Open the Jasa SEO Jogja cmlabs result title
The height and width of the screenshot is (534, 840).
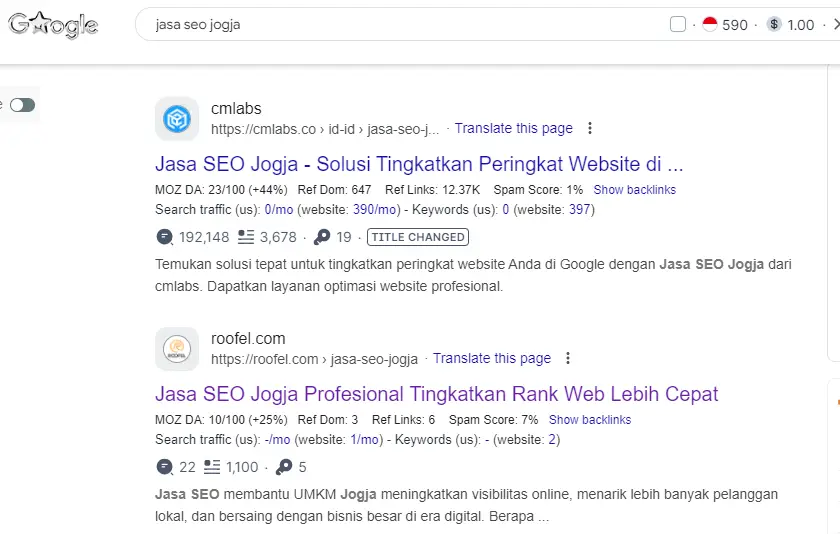pos(419,164)
